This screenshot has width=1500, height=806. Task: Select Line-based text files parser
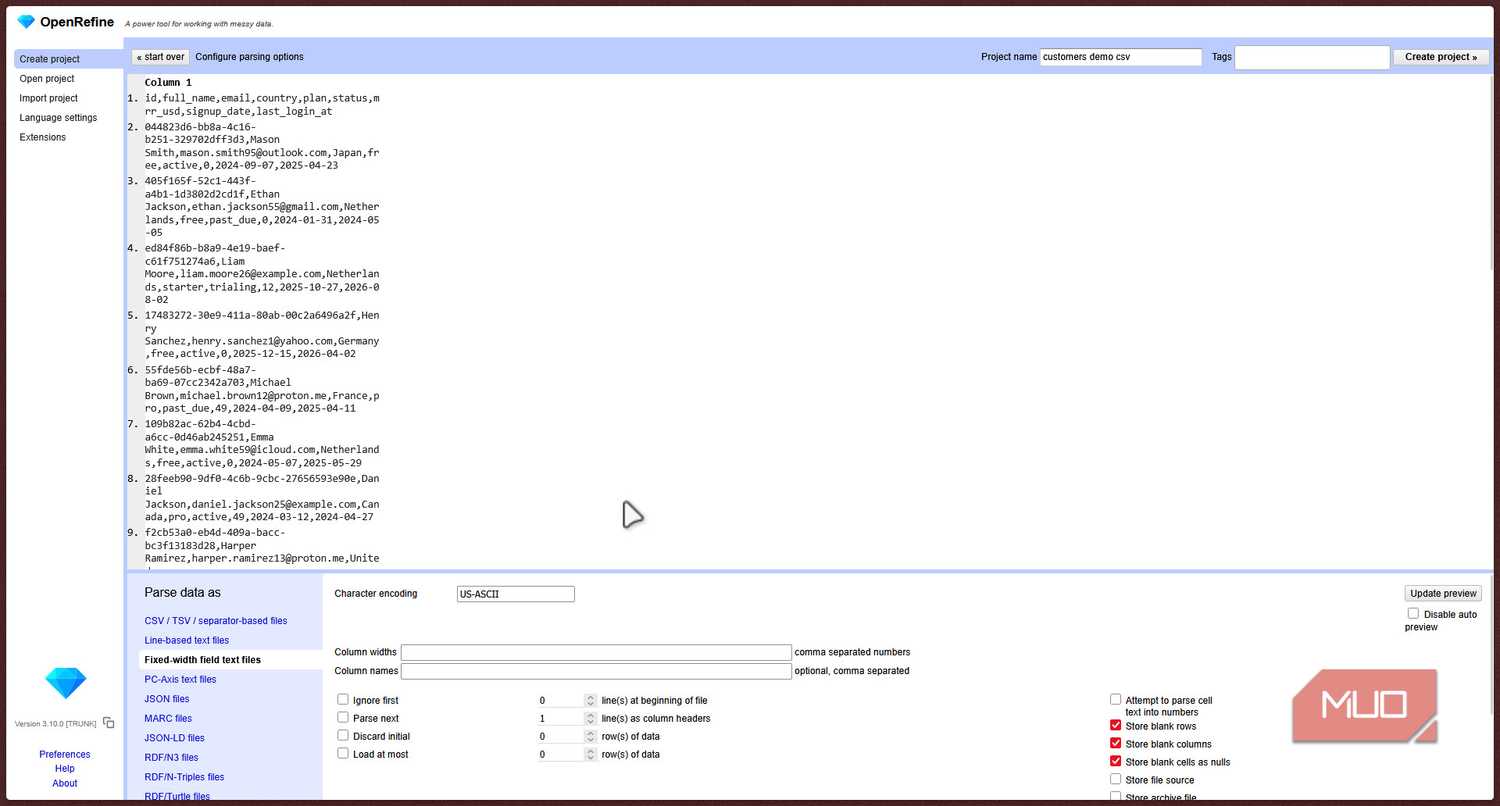186,640
